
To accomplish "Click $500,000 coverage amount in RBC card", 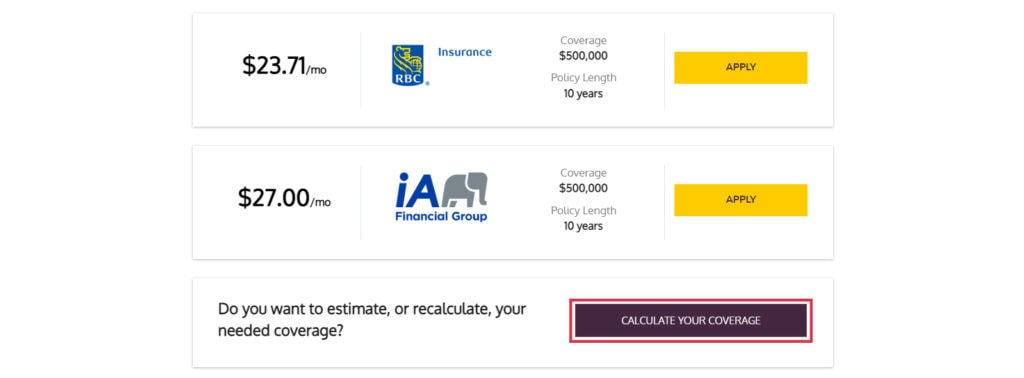I will 583,55.
